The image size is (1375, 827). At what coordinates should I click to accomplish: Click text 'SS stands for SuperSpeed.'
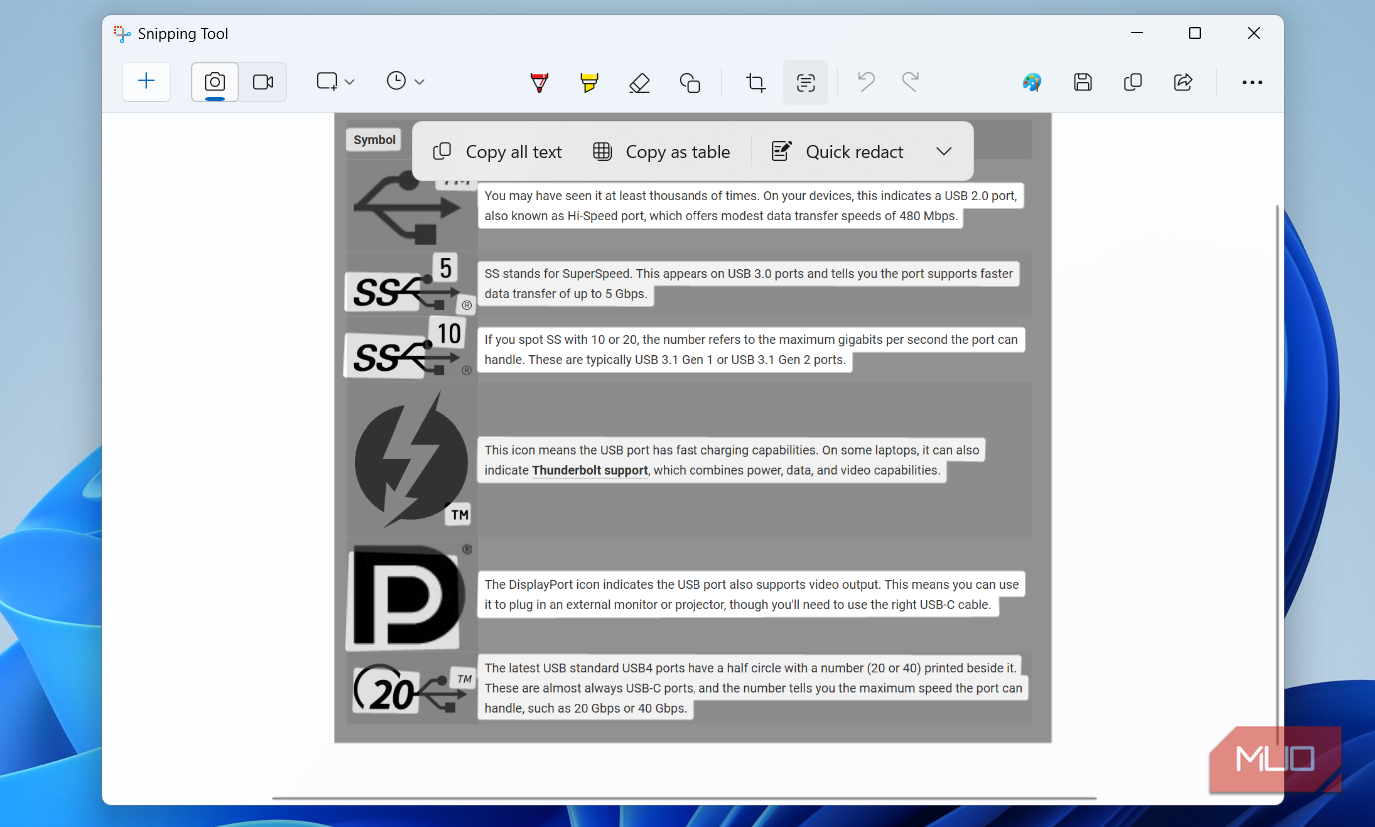pyautogui.click(x=559, y=274)
